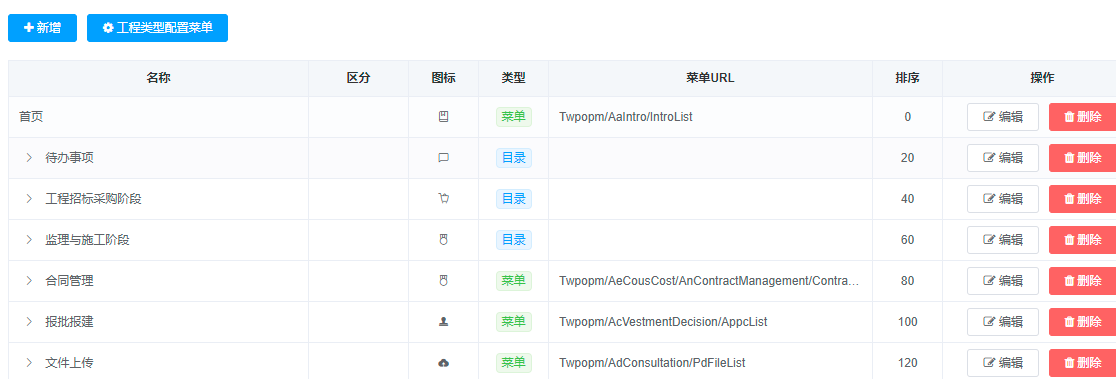Image resolution: width=1116 pixels, height=379 pixels.
Task: Delete the 工程招标采购阶段 entry
Action: pos(1083,199)
